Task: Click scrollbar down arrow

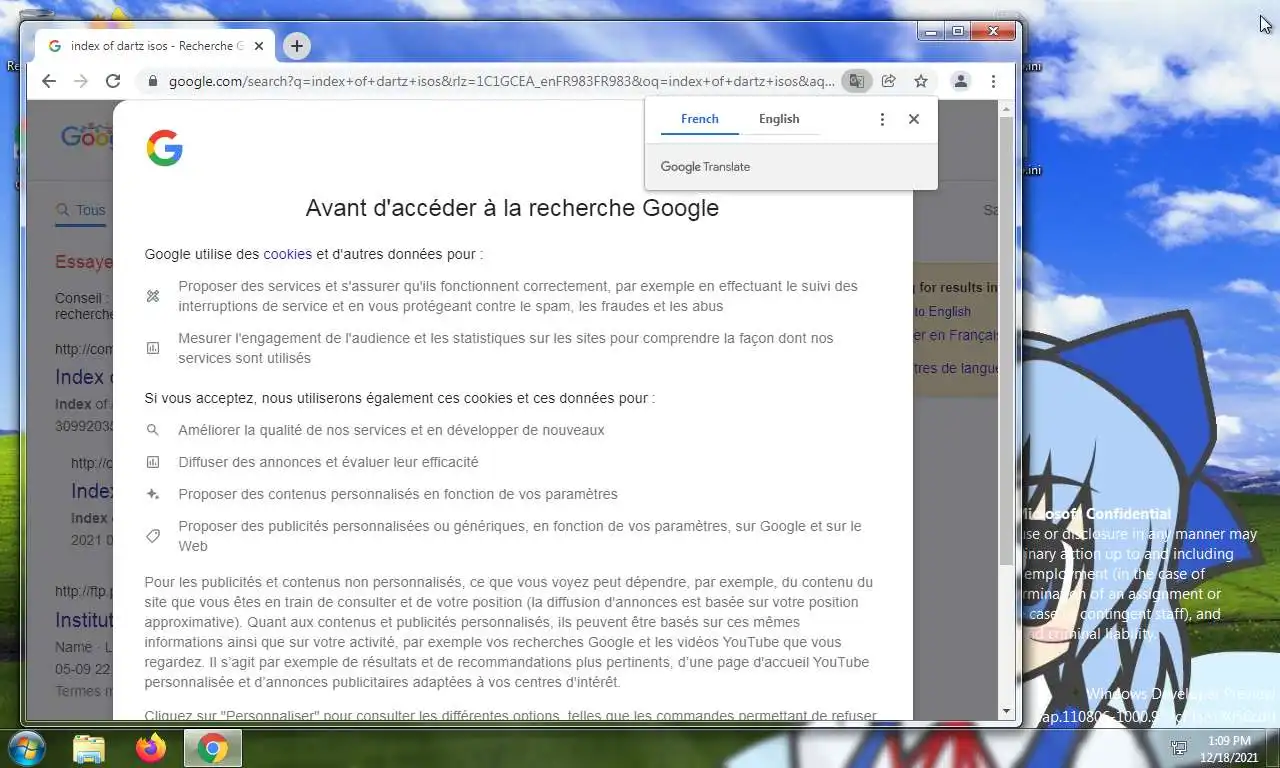Action: (1007, 711)
